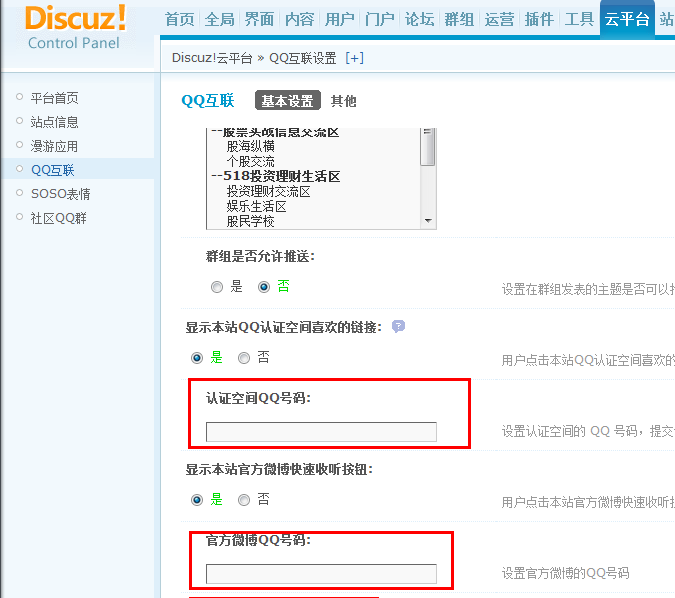Select 娱乐生活区 in the forum list
675x598 pixels.
257,207
